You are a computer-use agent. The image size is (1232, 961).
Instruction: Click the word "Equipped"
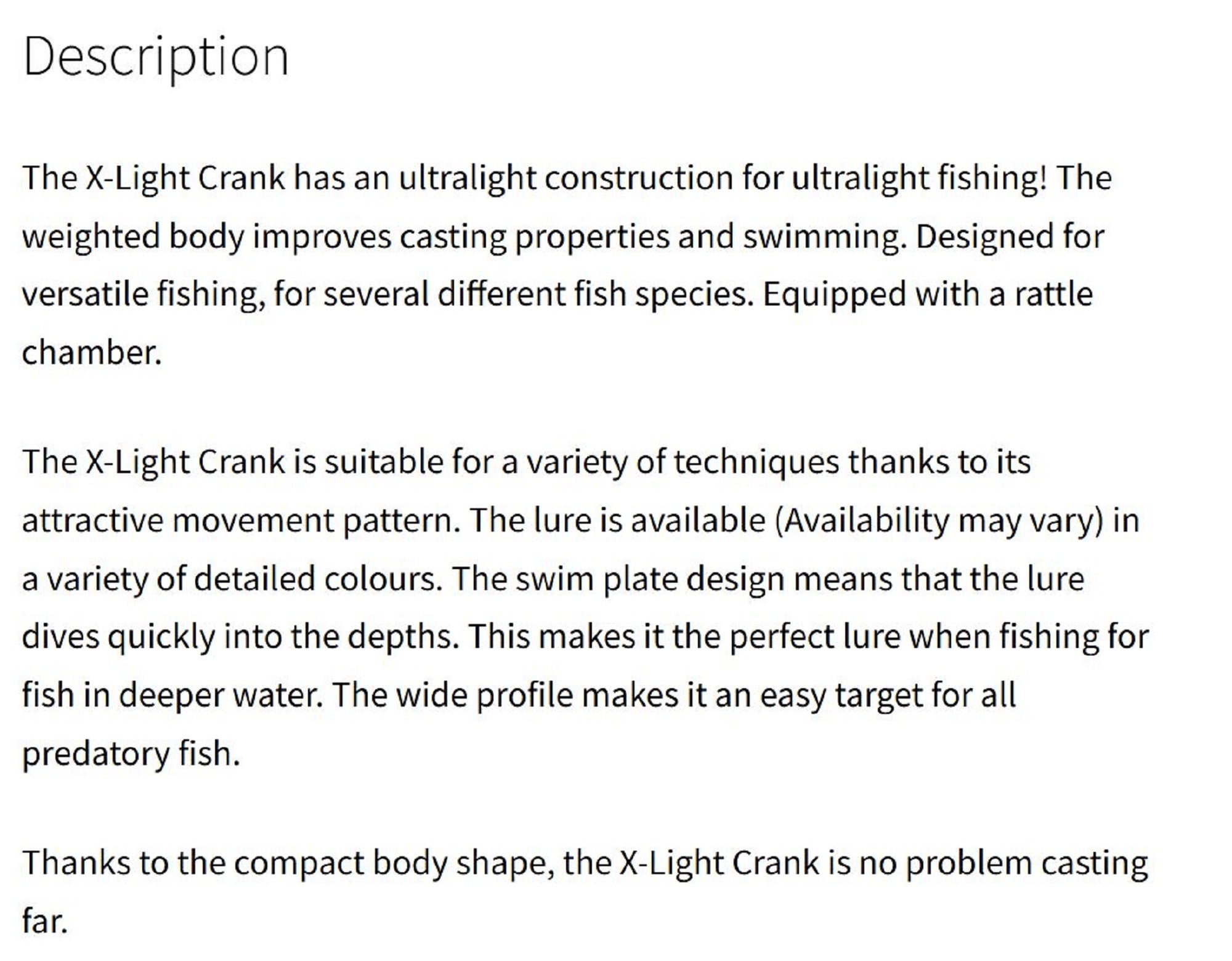click(834, 294)
